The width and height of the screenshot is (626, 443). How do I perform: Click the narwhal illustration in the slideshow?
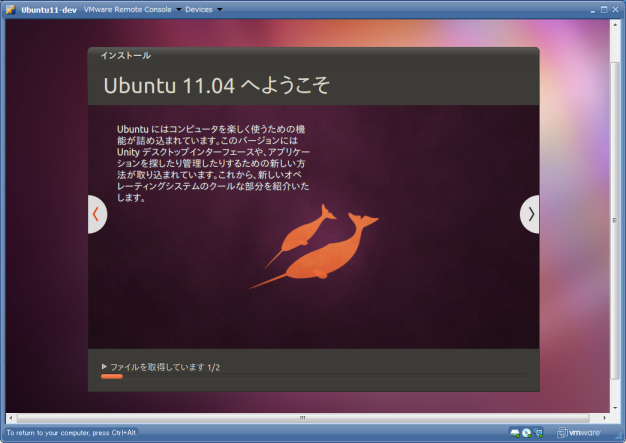coord(314,246)
